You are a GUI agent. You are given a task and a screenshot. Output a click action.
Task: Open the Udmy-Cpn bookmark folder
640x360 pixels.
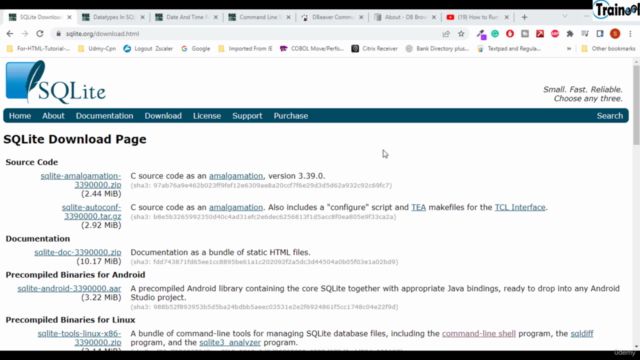[97, 49]
